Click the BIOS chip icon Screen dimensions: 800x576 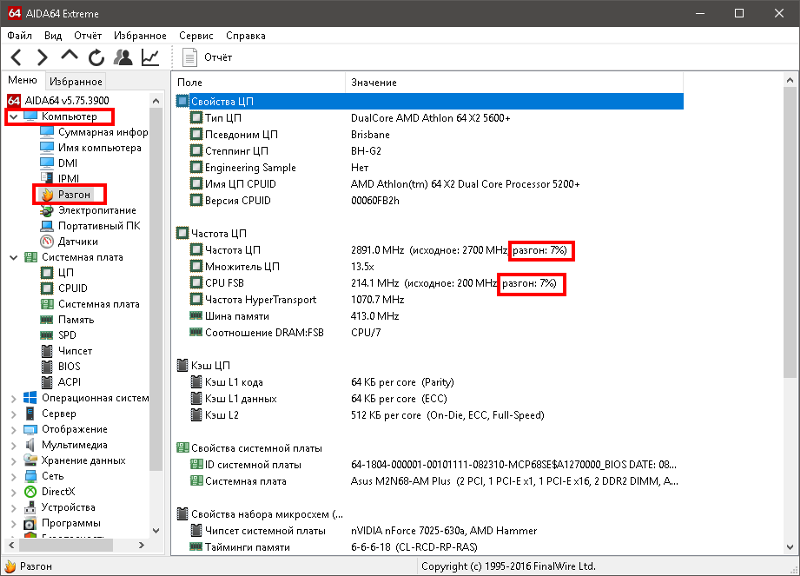pos(47,367)
